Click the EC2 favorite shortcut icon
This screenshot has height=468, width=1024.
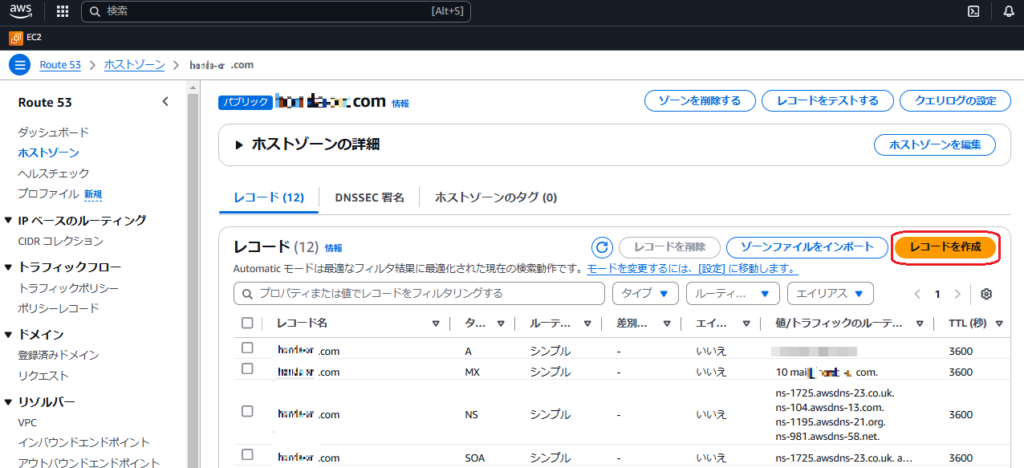(16, 39)
